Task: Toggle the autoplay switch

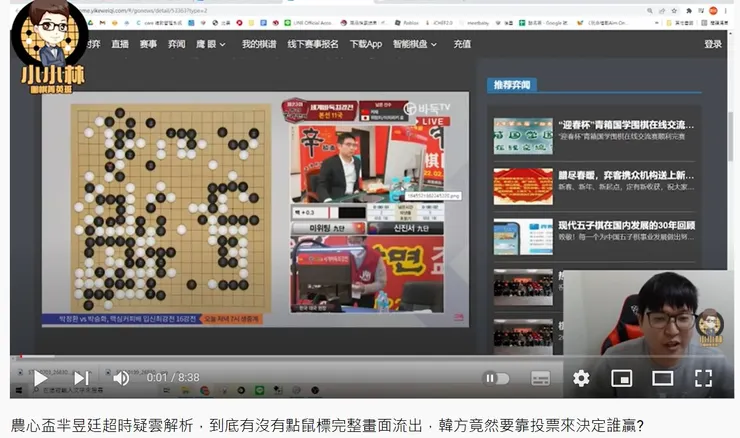Action: [496, 378]
